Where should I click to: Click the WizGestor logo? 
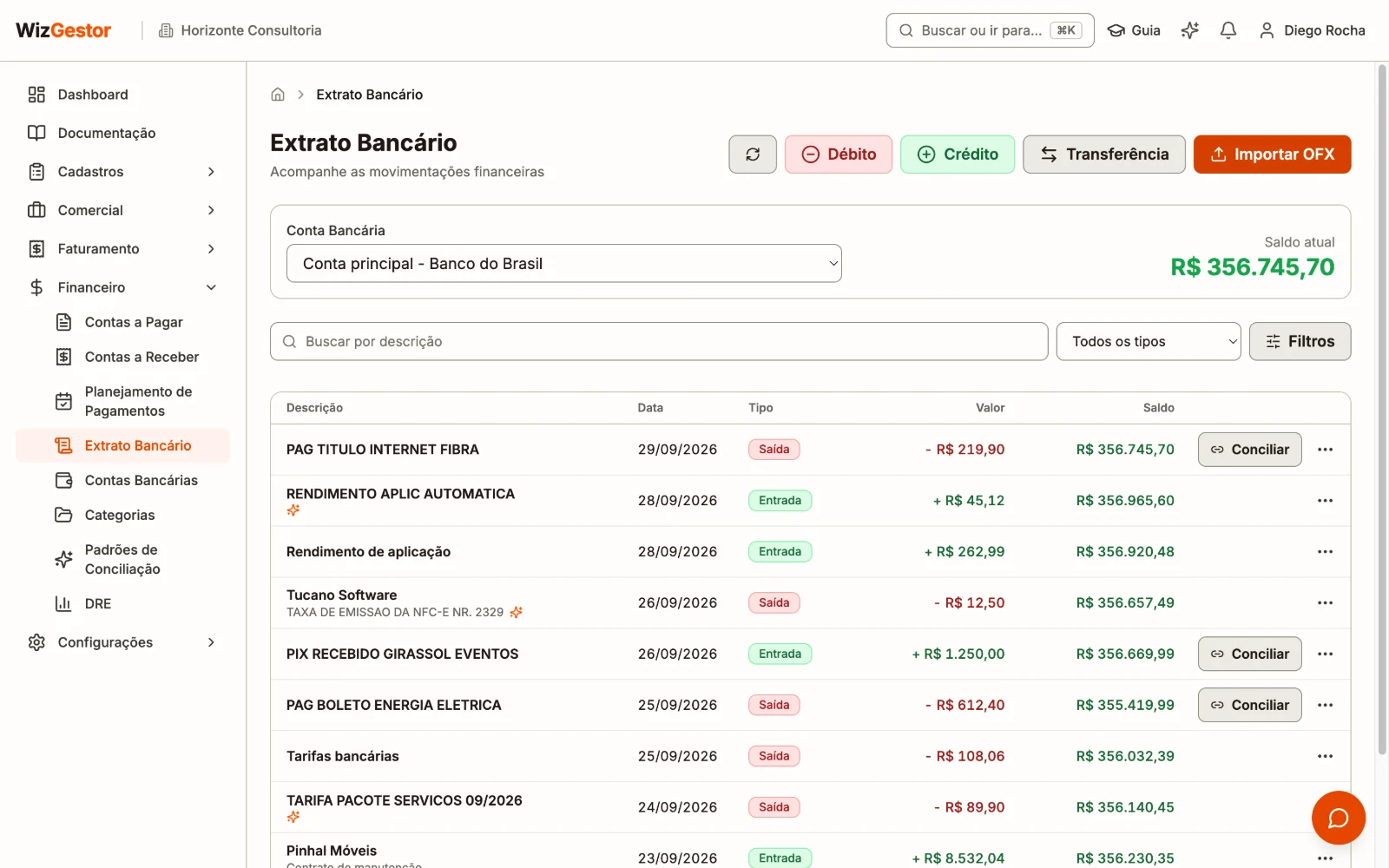click(63, 30)
